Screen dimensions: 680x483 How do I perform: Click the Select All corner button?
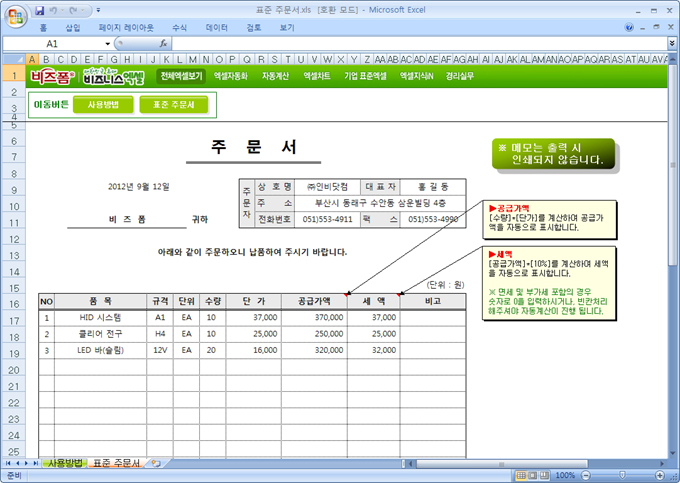tap(14, 59)
